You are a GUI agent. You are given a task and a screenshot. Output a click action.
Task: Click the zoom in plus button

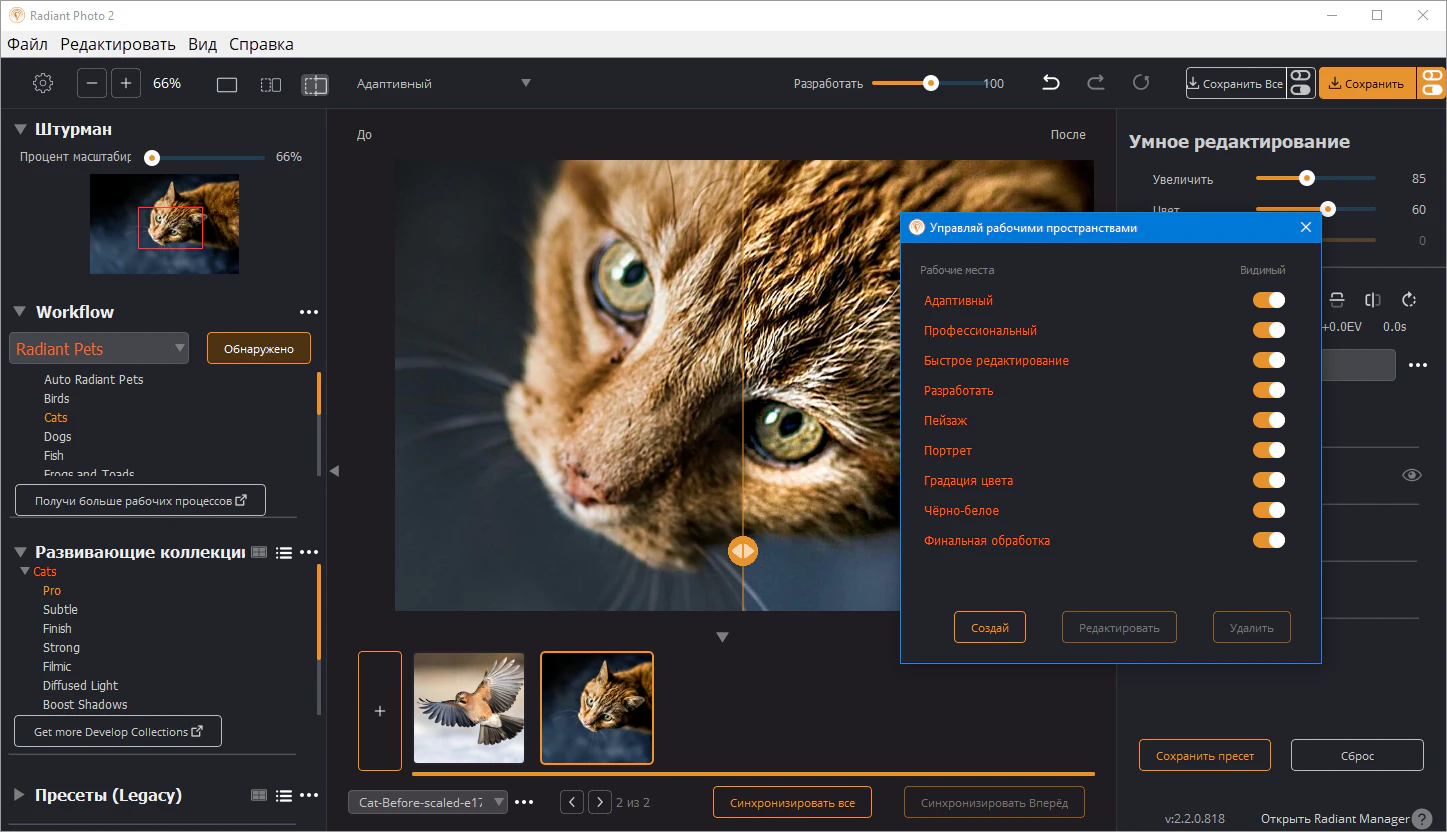tap(126, 83)
